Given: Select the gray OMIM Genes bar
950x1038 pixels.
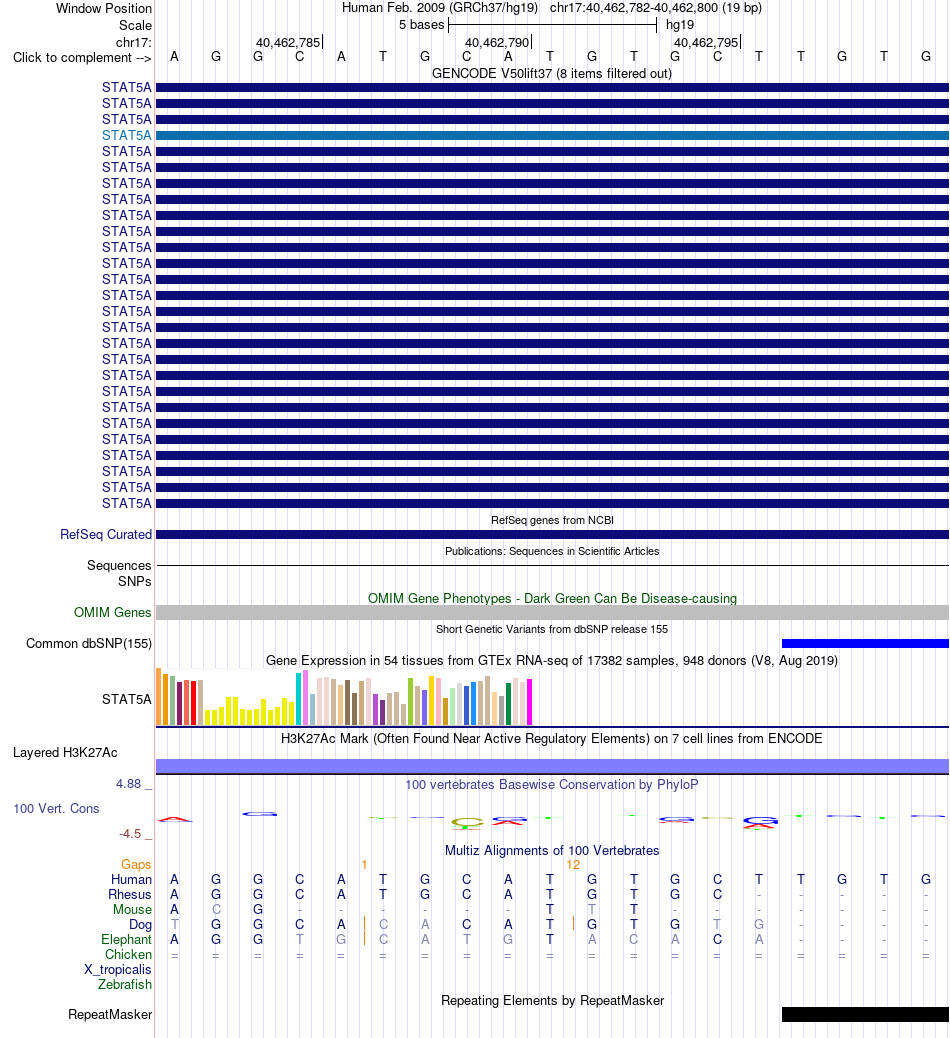Looking at the screenshot, I should [552, 612].
